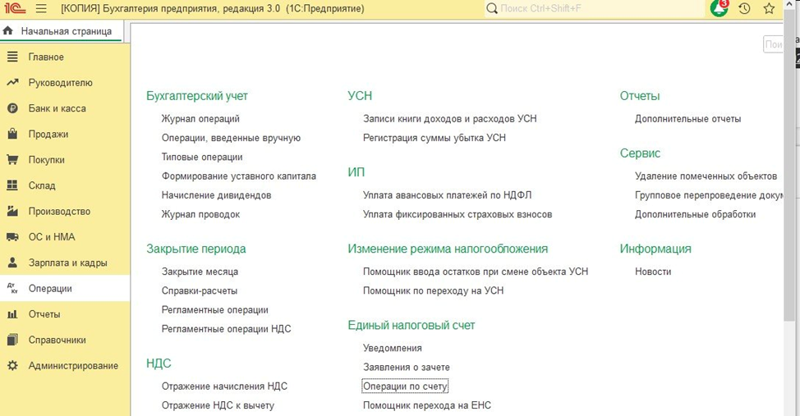Open Новости under Информация
This screenshot has width=800, height=416.
[x=653, y=272]
